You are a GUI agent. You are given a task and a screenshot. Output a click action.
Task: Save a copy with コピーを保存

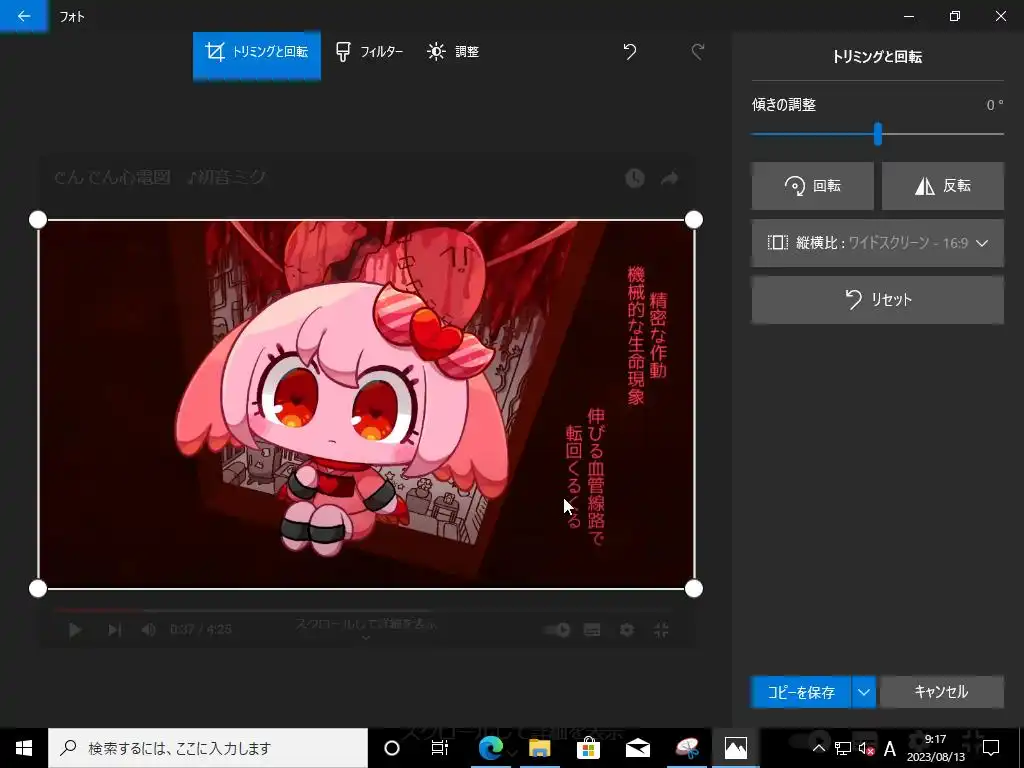[x=801, y=692]
